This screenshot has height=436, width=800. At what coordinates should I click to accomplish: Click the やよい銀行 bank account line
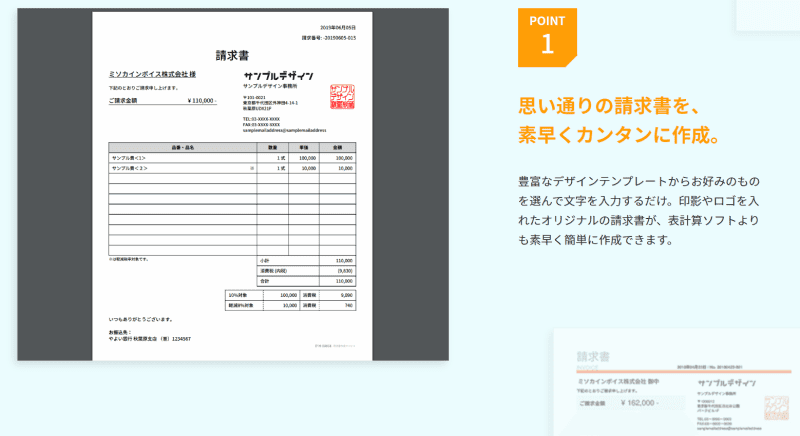click(x=149, y=339)
